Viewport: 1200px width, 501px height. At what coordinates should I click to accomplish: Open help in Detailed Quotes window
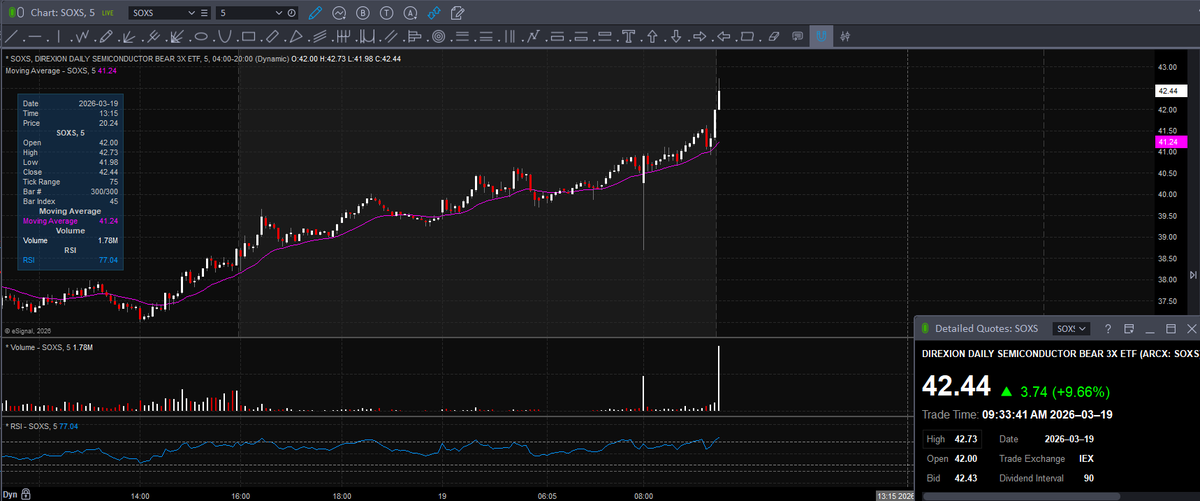(x=1108, y=328)
